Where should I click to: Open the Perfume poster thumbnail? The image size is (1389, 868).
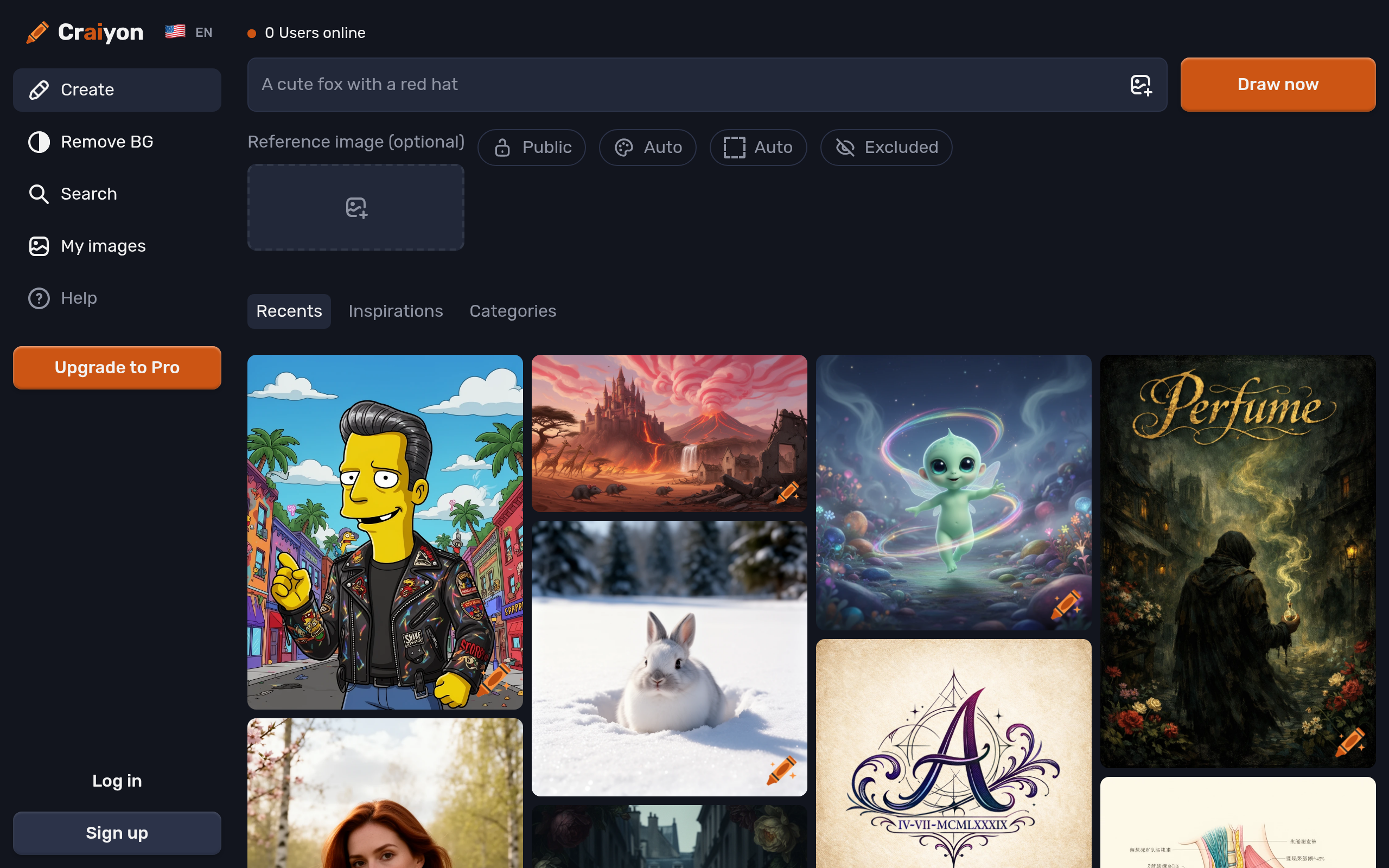tap(1238, 561)
